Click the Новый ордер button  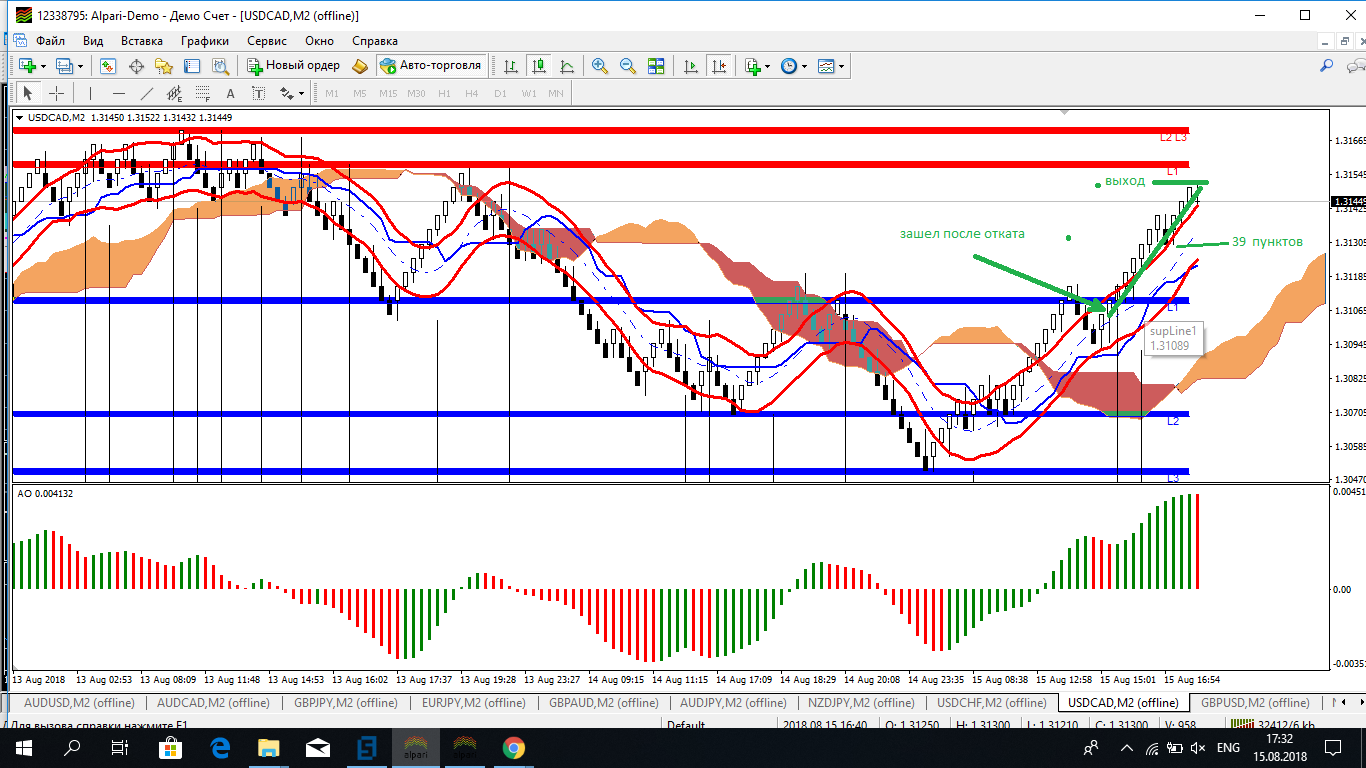[294, 66]
